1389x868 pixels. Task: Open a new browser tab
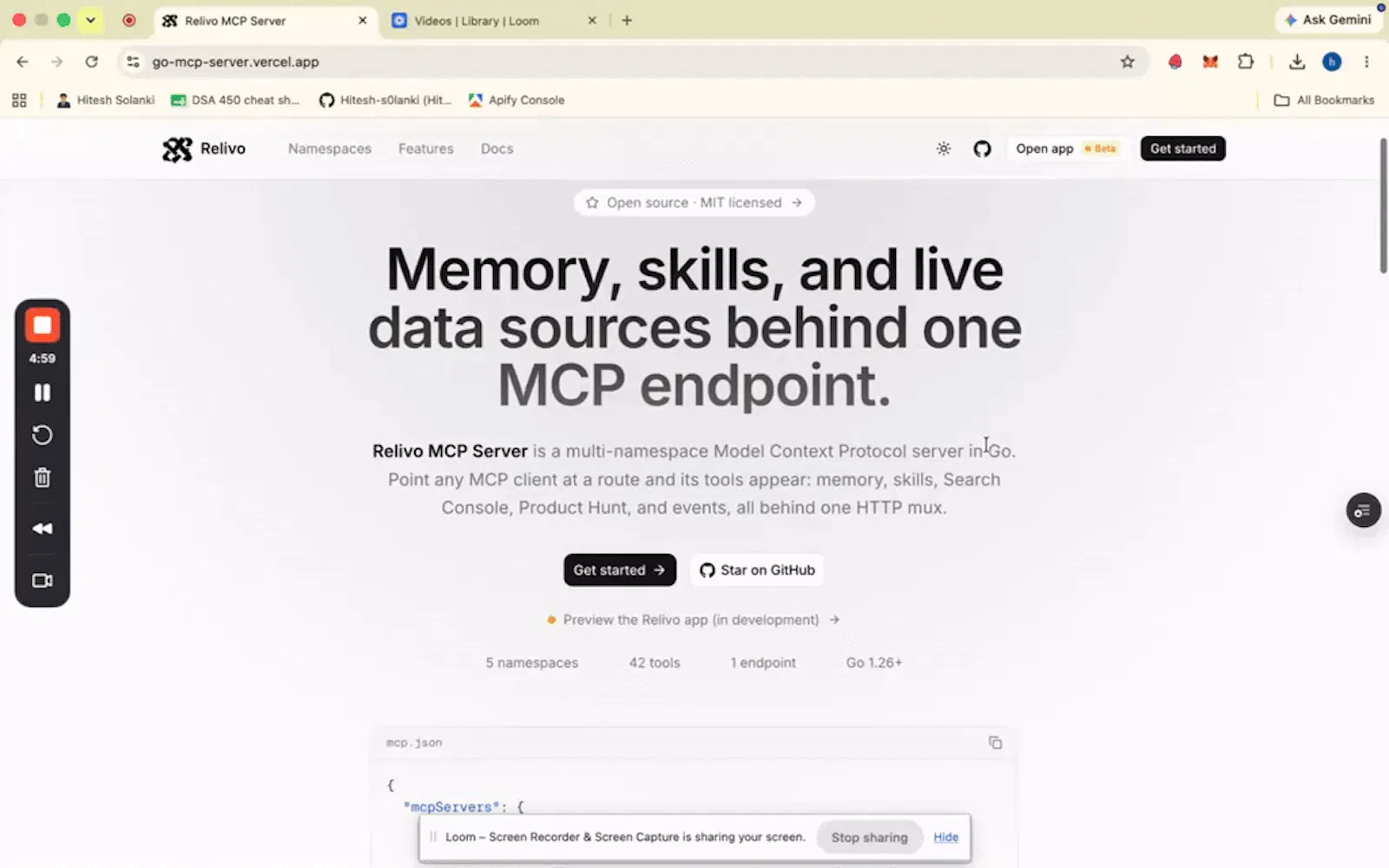627,20
